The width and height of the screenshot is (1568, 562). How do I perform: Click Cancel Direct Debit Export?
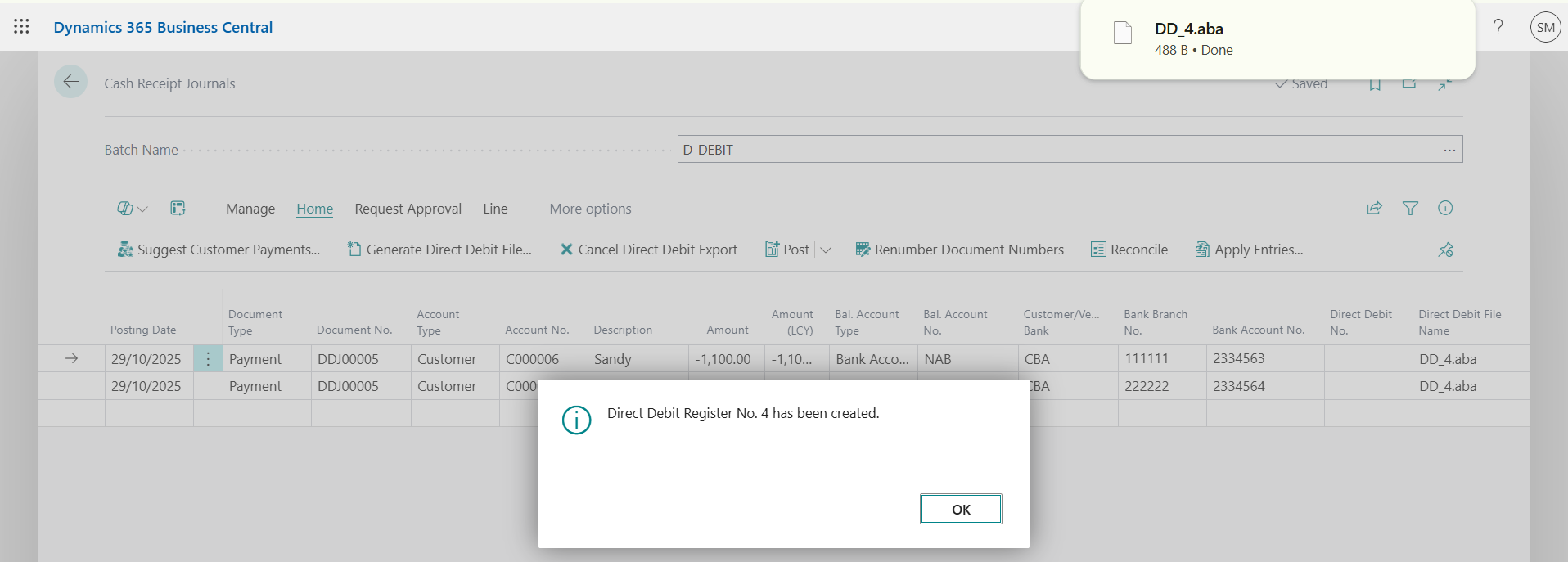(648, 250)
